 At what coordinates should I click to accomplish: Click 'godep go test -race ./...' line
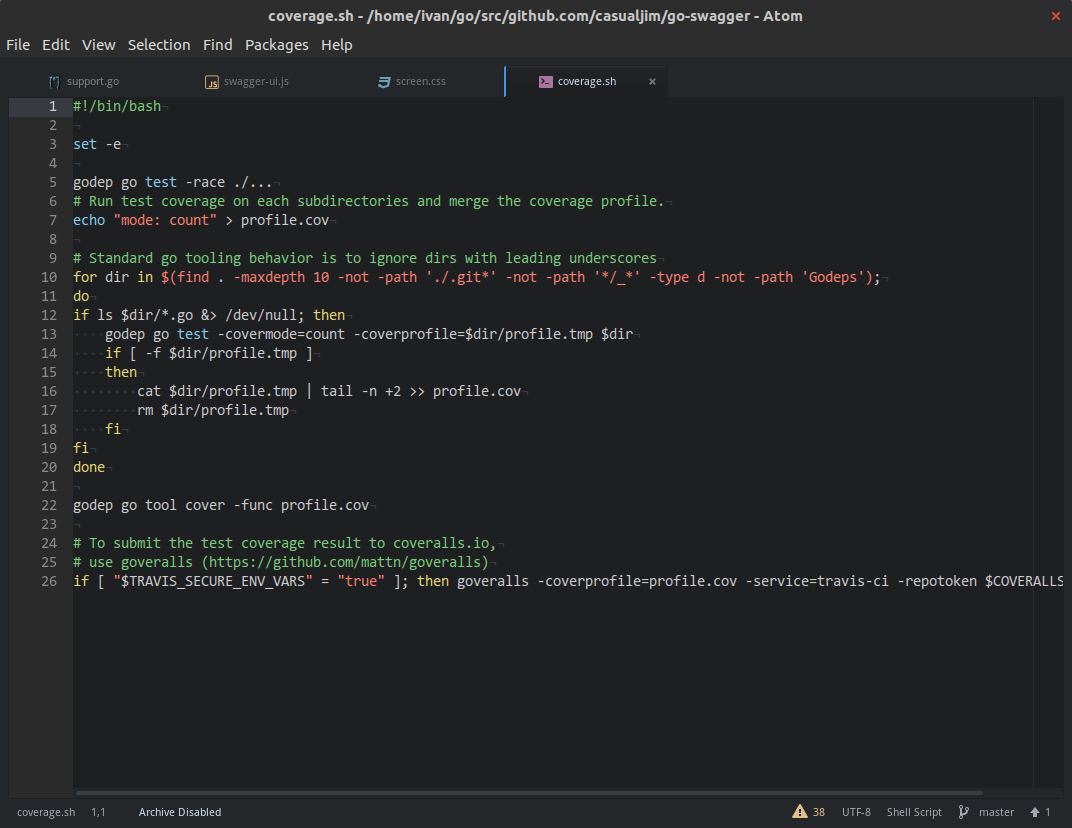coord(173,183)
